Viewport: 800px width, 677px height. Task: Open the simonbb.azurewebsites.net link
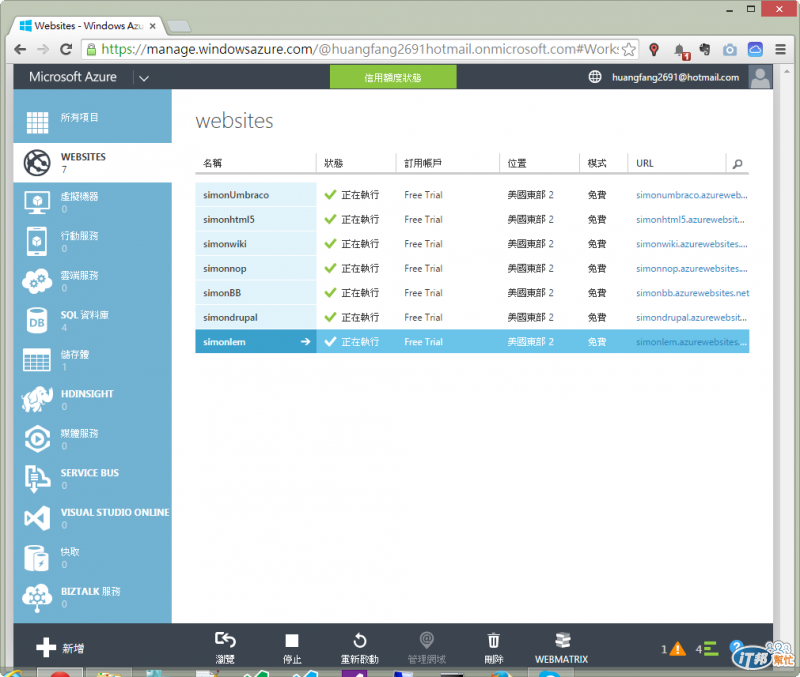click(x=692, y=293)
